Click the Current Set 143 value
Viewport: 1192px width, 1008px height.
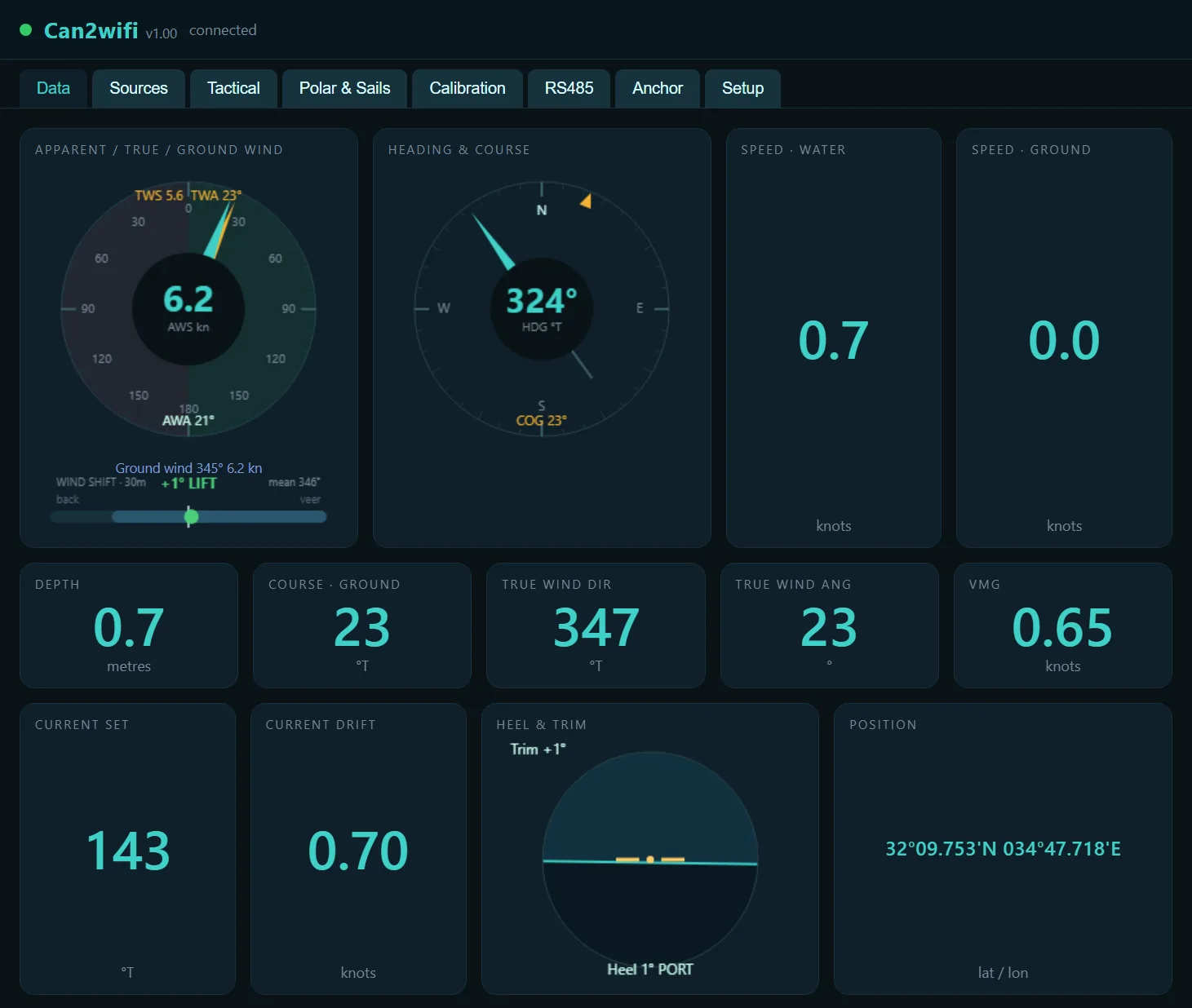128,851
